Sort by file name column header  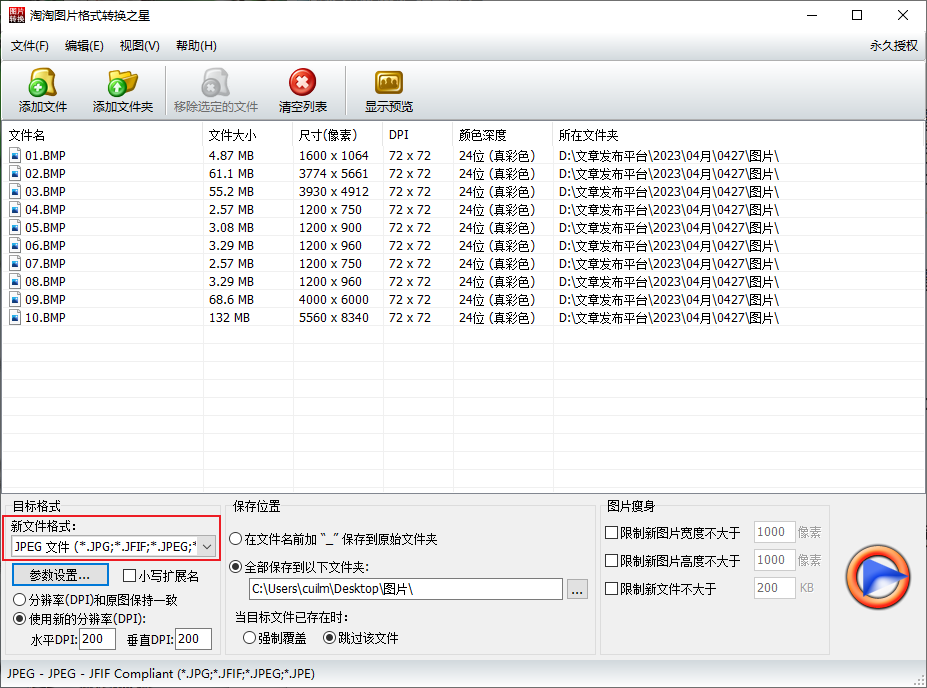(x=102, y=135)
